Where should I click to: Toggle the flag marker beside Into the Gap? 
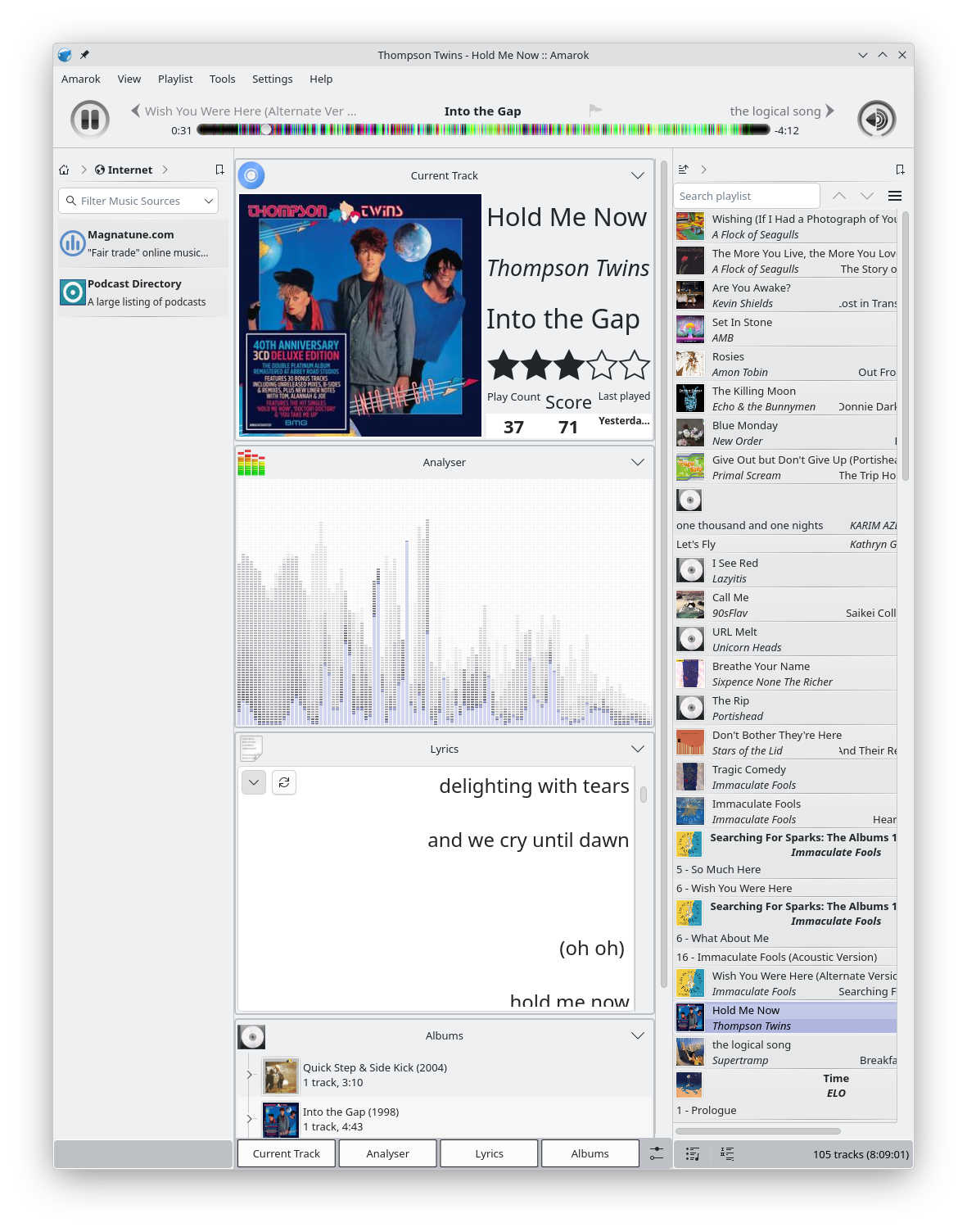point(595,111)
